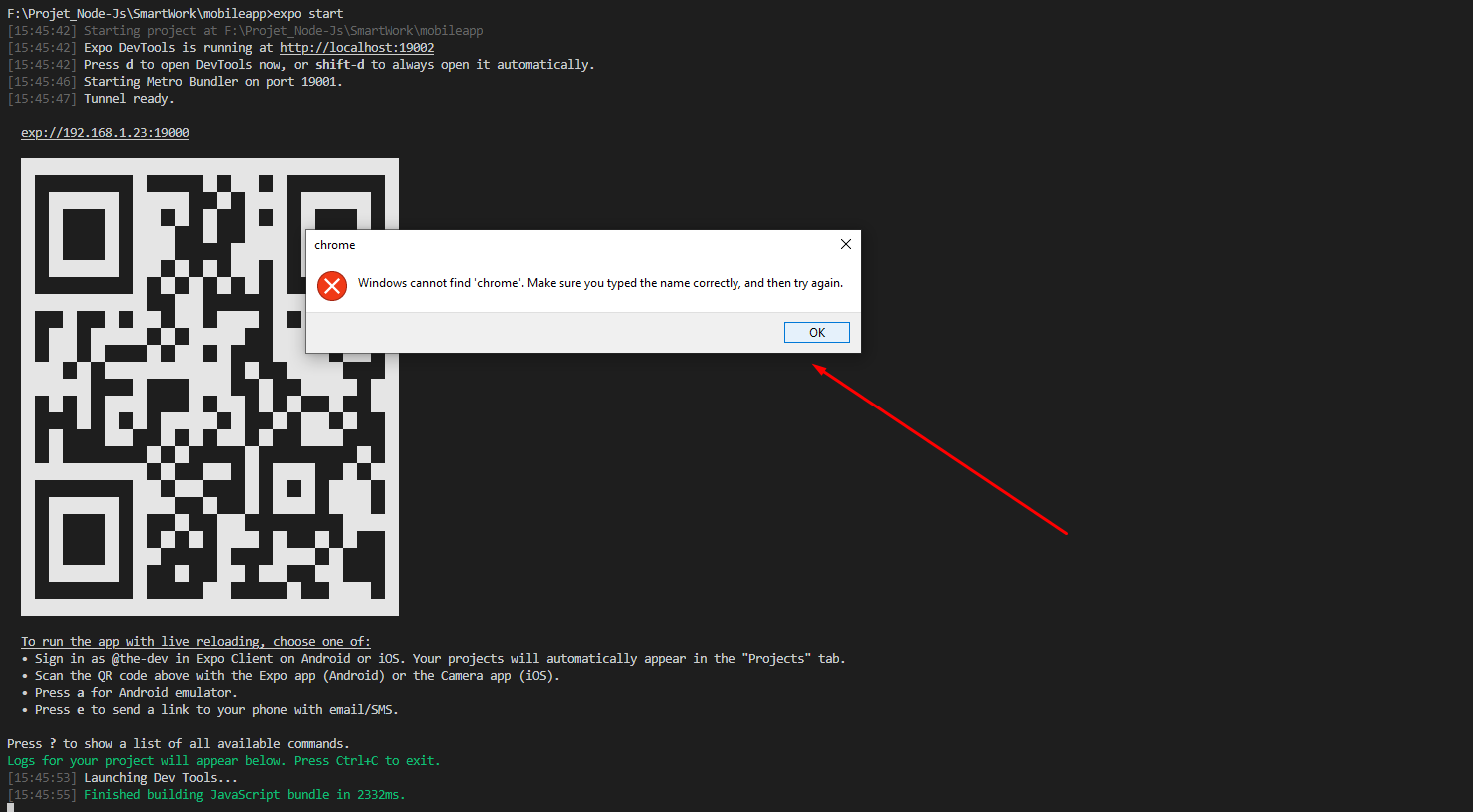Close the chrome error dialog
This screenshot has width=1473, height=812.
pyautogui.click(x=845, y=244)
